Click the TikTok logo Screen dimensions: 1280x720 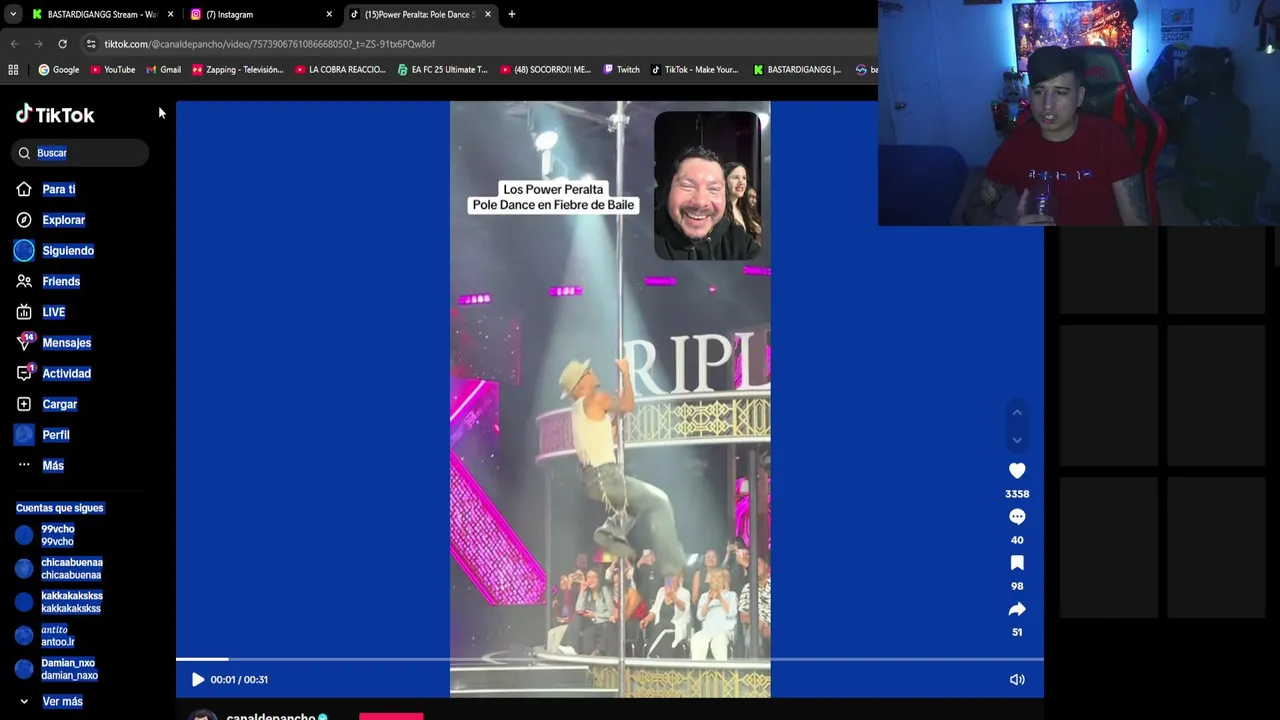pyautogui.click(x=55, y=114)
